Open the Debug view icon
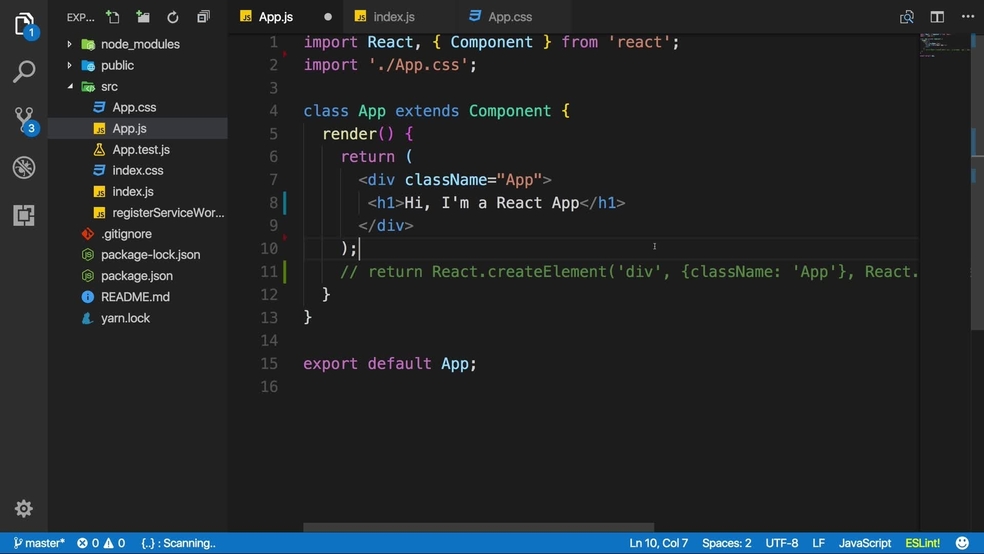984x554 pixels. pyautogui.click(x=24, y=167)
